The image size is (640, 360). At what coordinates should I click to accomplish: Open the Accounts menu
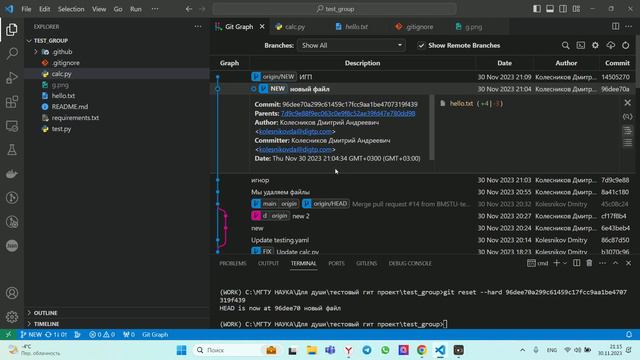[12, 293]
